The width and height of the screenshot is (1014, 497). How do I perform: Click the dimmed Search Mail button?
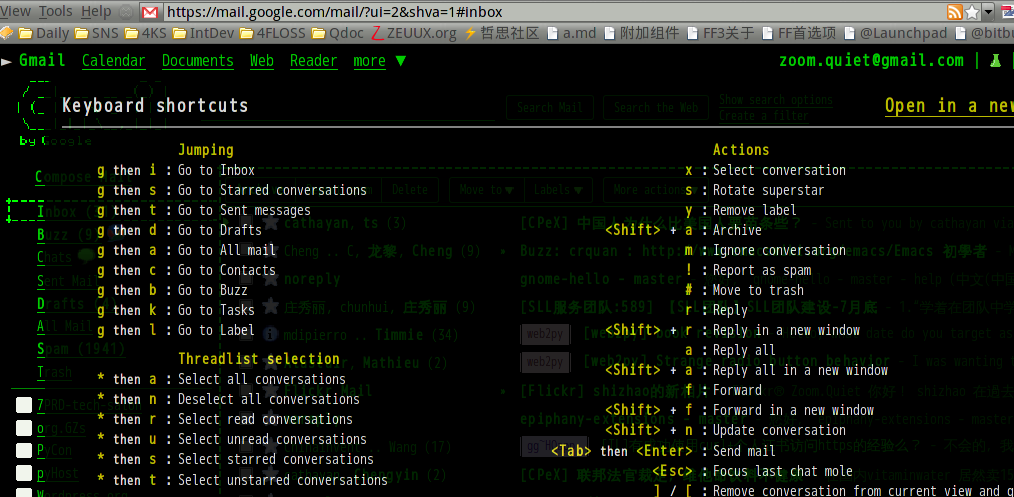tap(550, 108)
